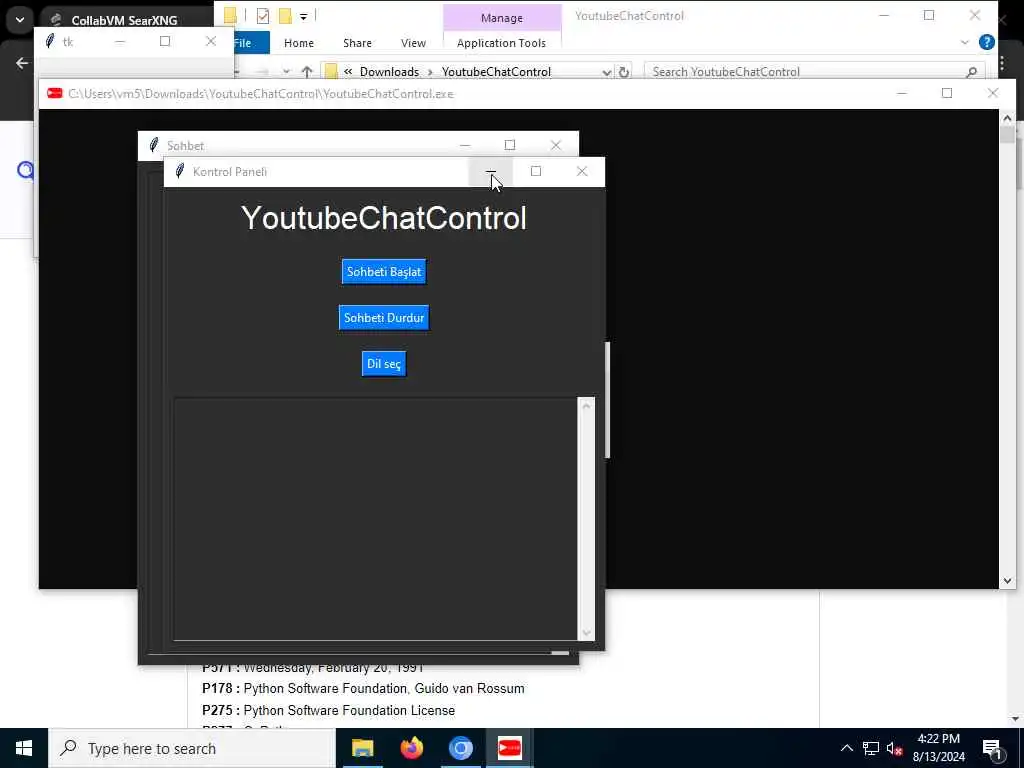Click the properties checkmark quick access icon
Image resolution: width=1024 pixels, height=768 pixels.
point(263,16)
